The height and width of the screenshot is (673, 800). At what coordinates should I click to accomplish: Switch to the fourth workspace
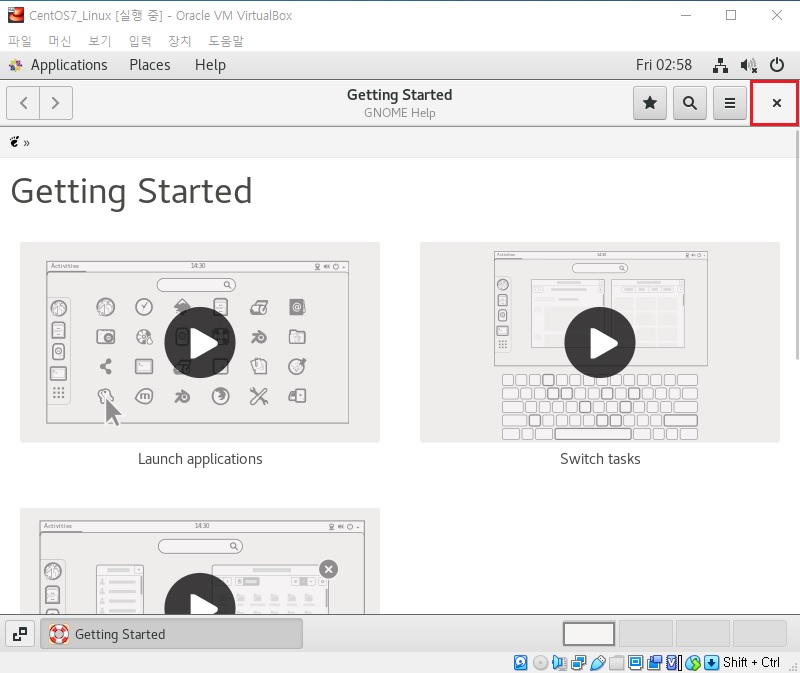coord(760,634)
